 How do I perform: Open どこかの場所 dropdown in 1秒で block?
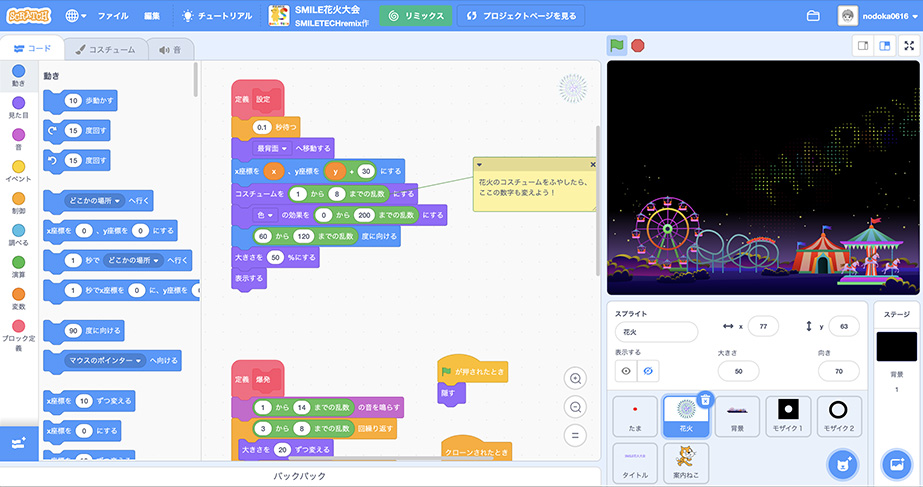133,260
